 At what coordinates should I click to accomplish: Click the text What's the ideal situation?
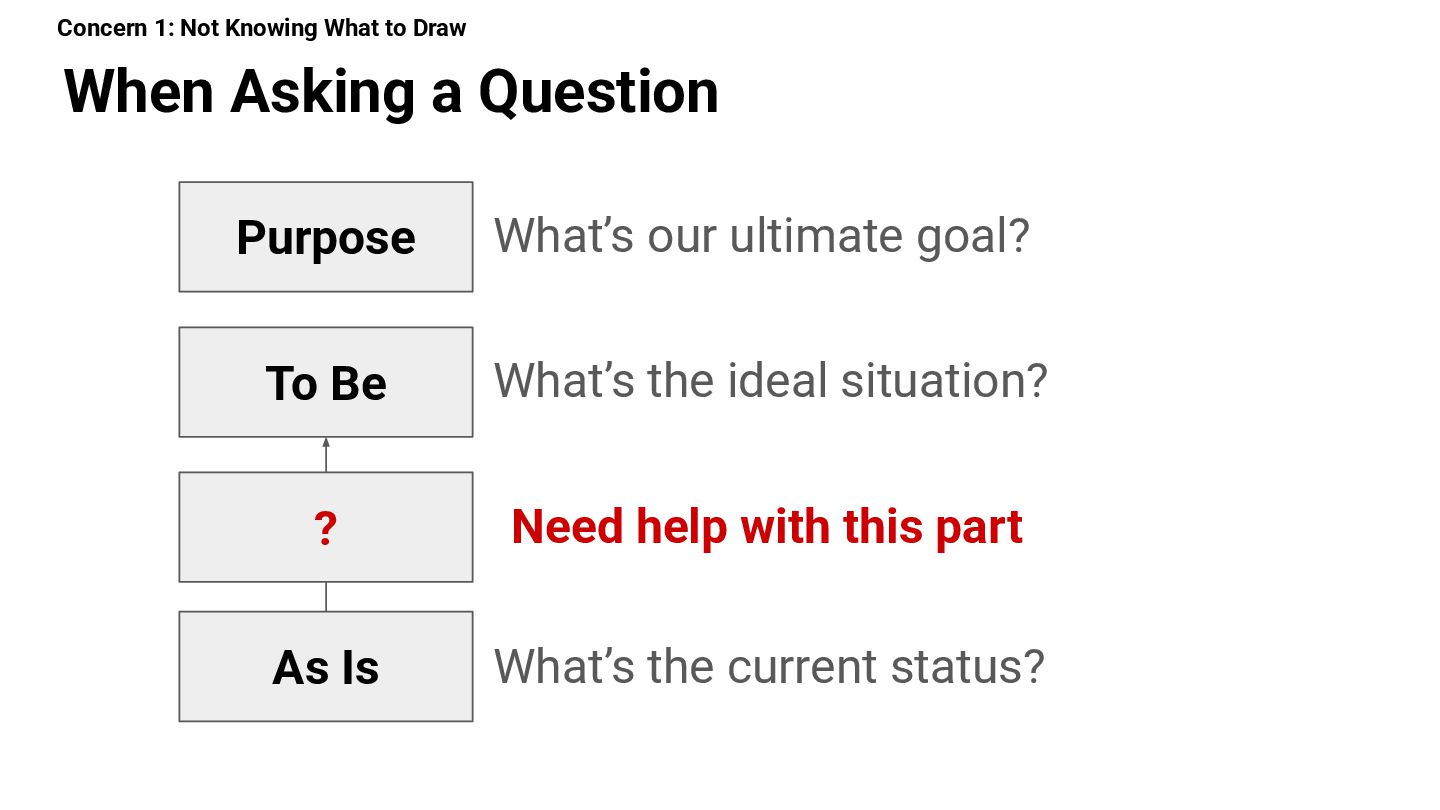click(x=770, y=381)
